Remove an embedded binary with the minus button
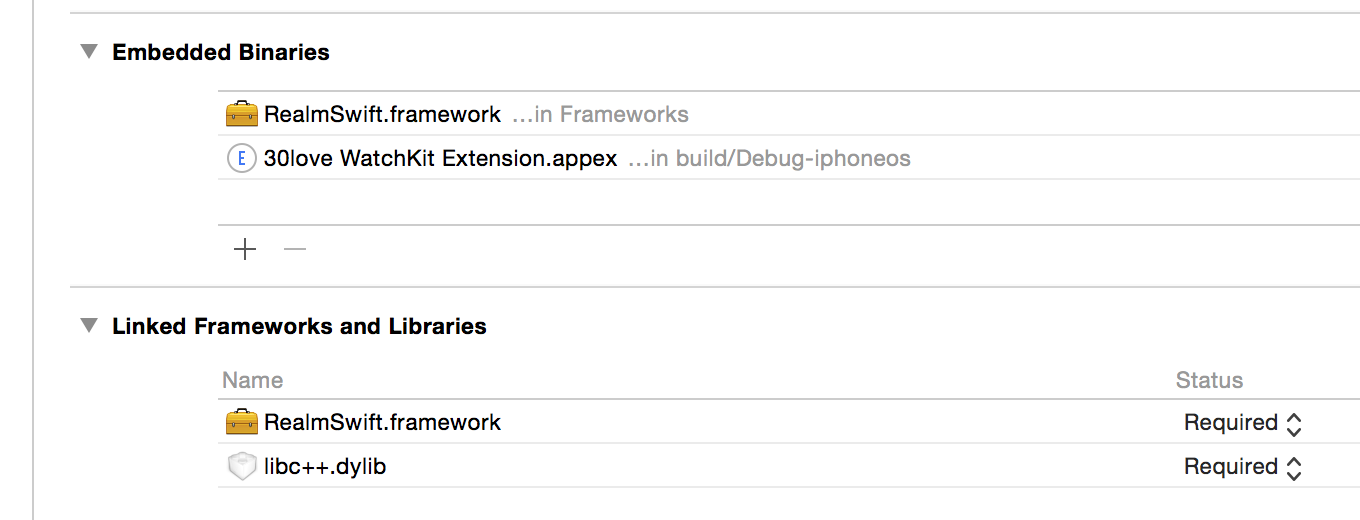The image size is (1360, 520). coord(295,249)
